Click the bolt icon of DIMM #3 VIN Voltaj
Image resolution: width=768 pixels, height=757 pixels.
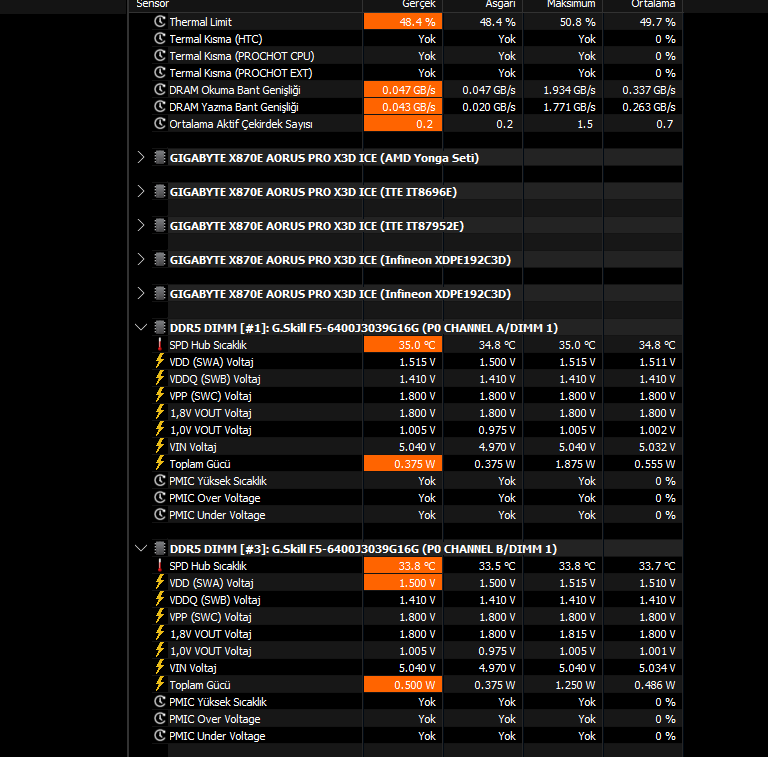[x=160, y=668]
